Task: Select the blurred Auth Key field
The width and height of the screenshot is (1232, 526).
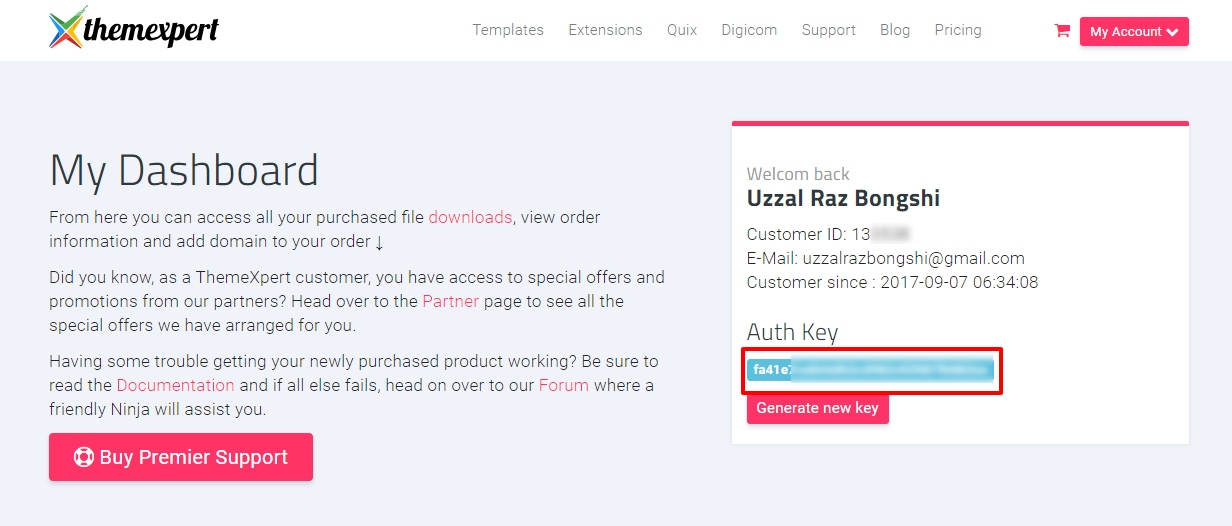Action: [870, 370]
